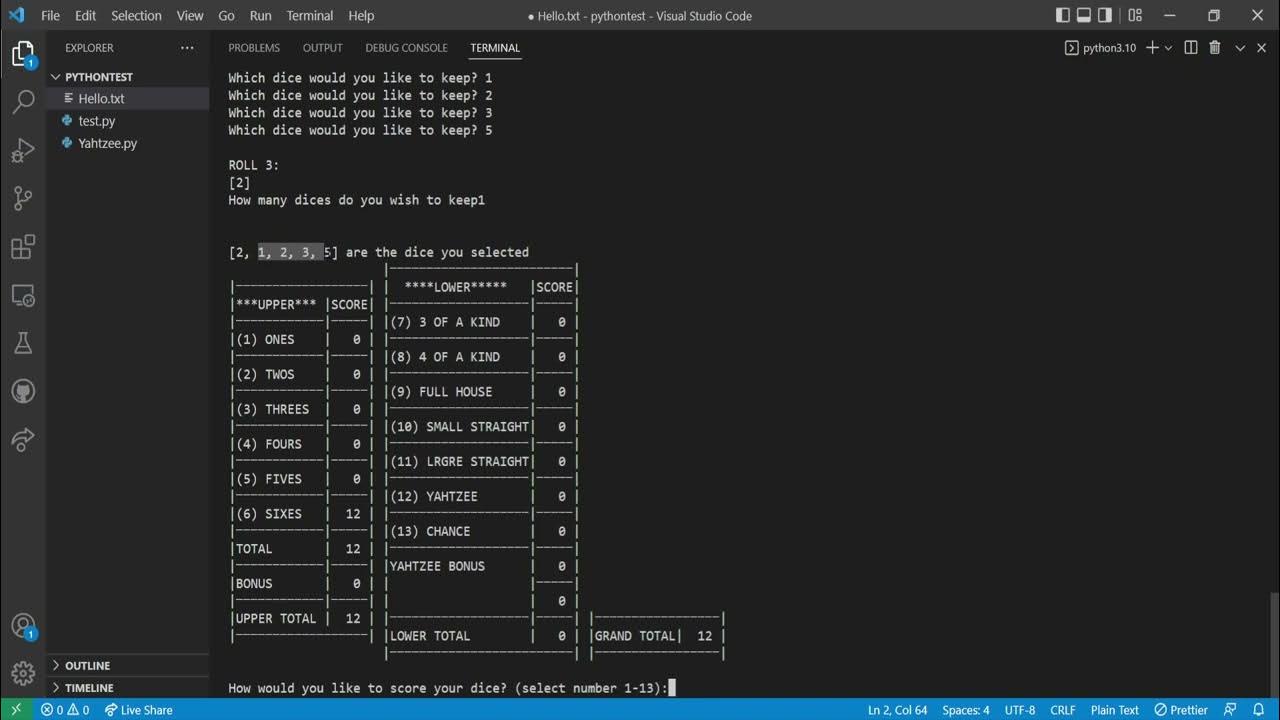Viewport: 1280px width, 720px height.
Task: Open the Edit menu
Action: click(85, 15)
